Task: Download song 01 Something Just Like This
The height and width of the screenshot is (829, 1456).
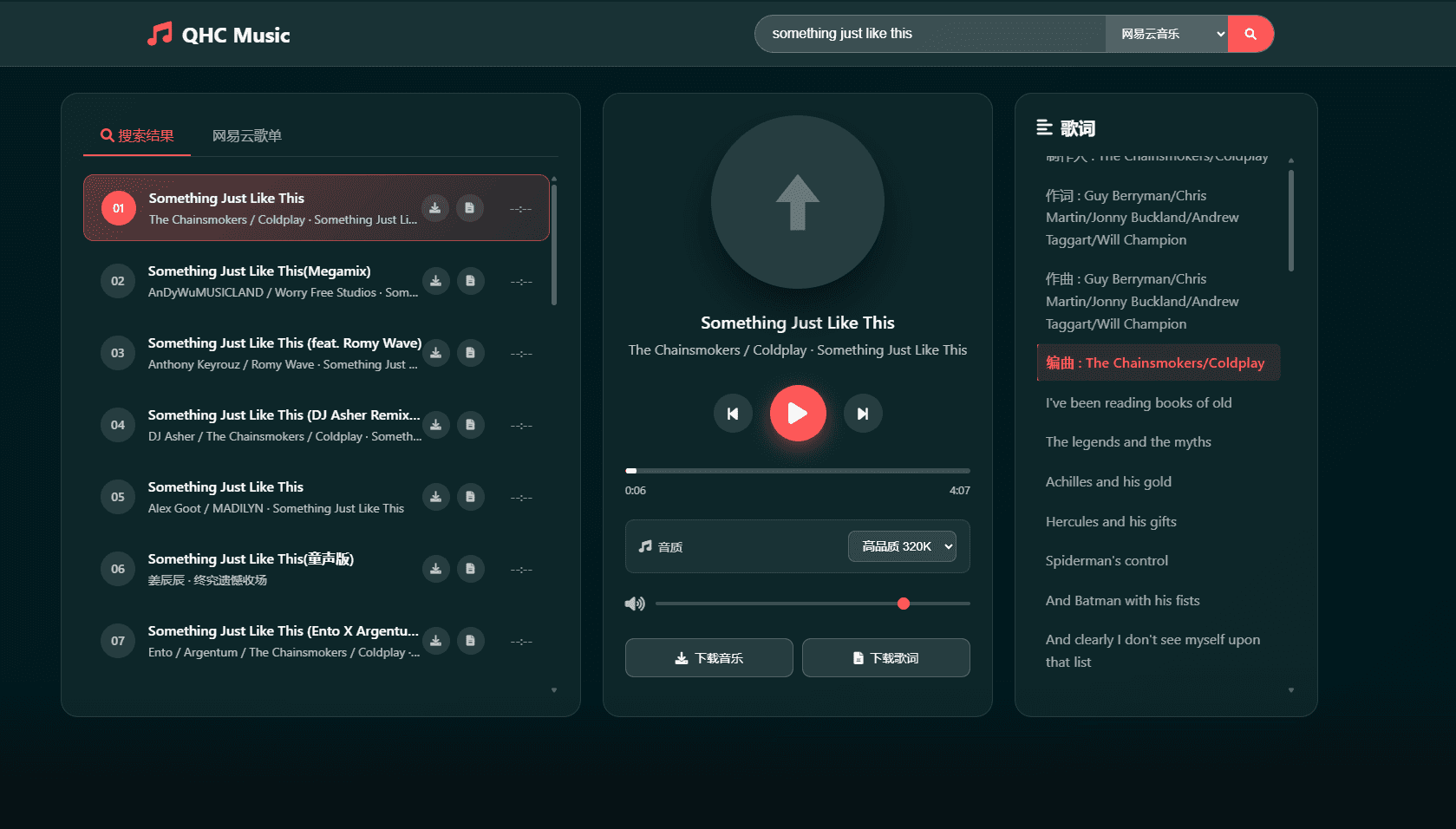Action: coord(435,208)
